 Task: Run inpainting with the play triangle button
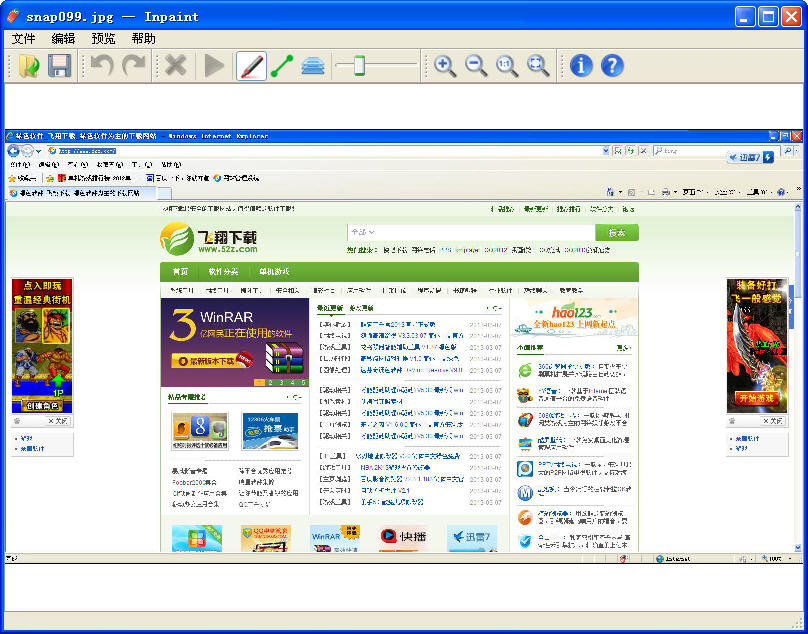click(x=214, y=66)
